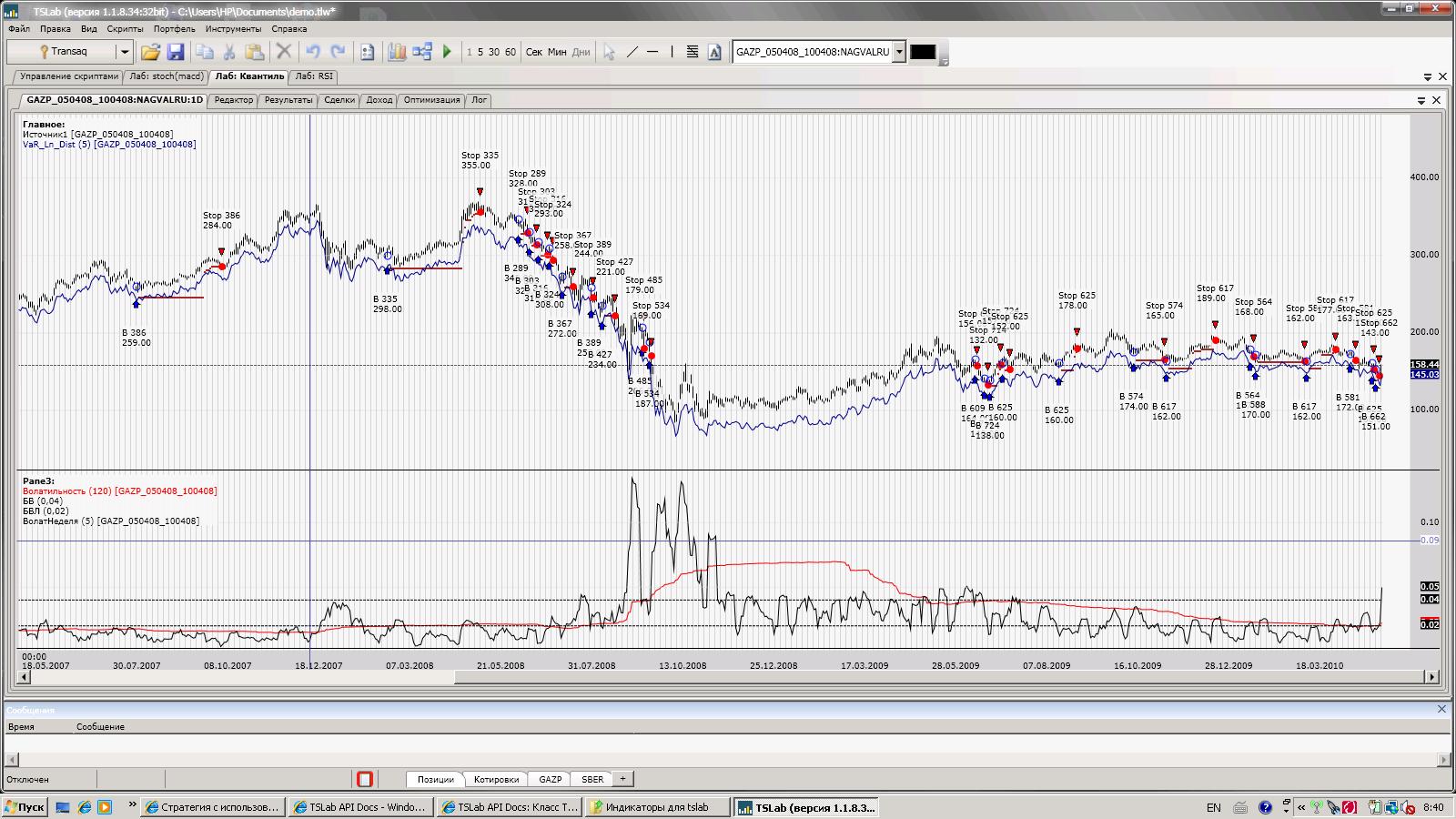The height and width of the screenshot is (819, 1456).
Task: Click the red stop icon in status bar
Action: pos(365,779)
